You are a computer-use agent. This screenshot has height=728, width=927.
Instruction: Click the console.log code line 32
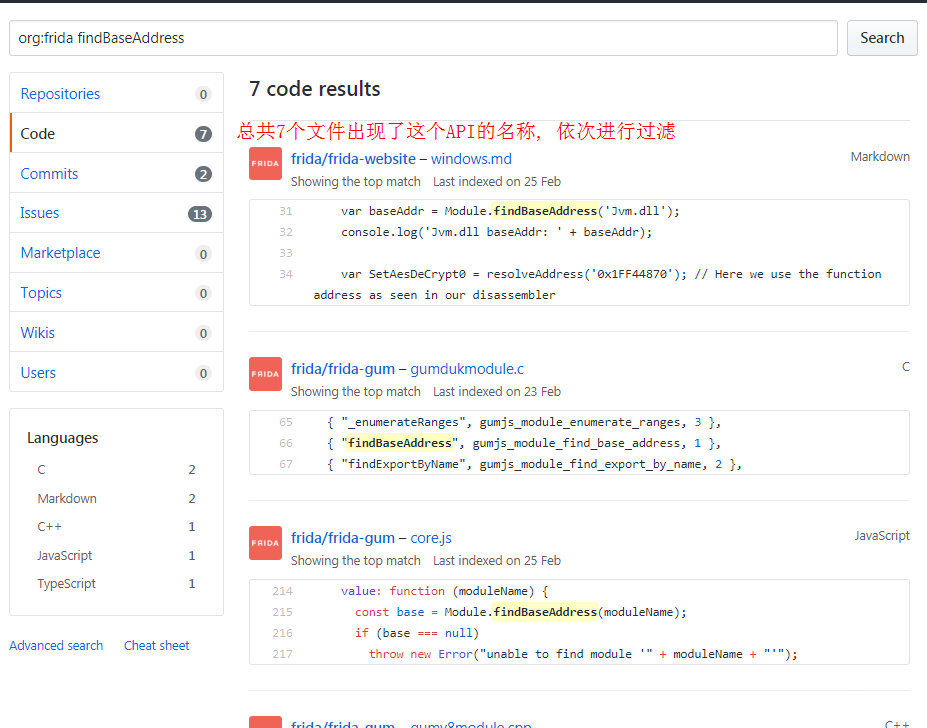[497, 232]
